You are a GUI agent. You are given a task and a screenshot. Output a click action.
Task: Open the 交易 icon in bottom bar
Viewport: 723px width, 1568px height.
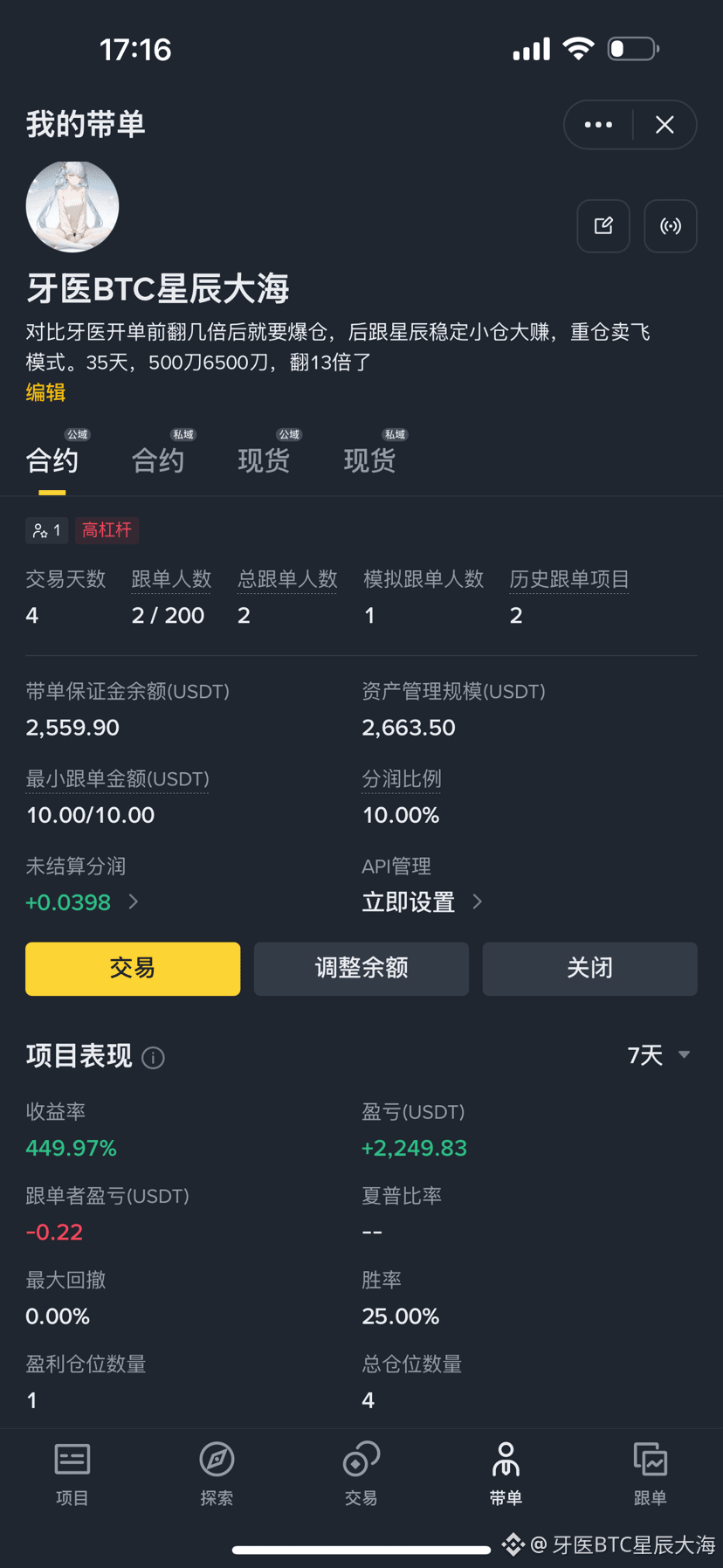click(361, 1475)
